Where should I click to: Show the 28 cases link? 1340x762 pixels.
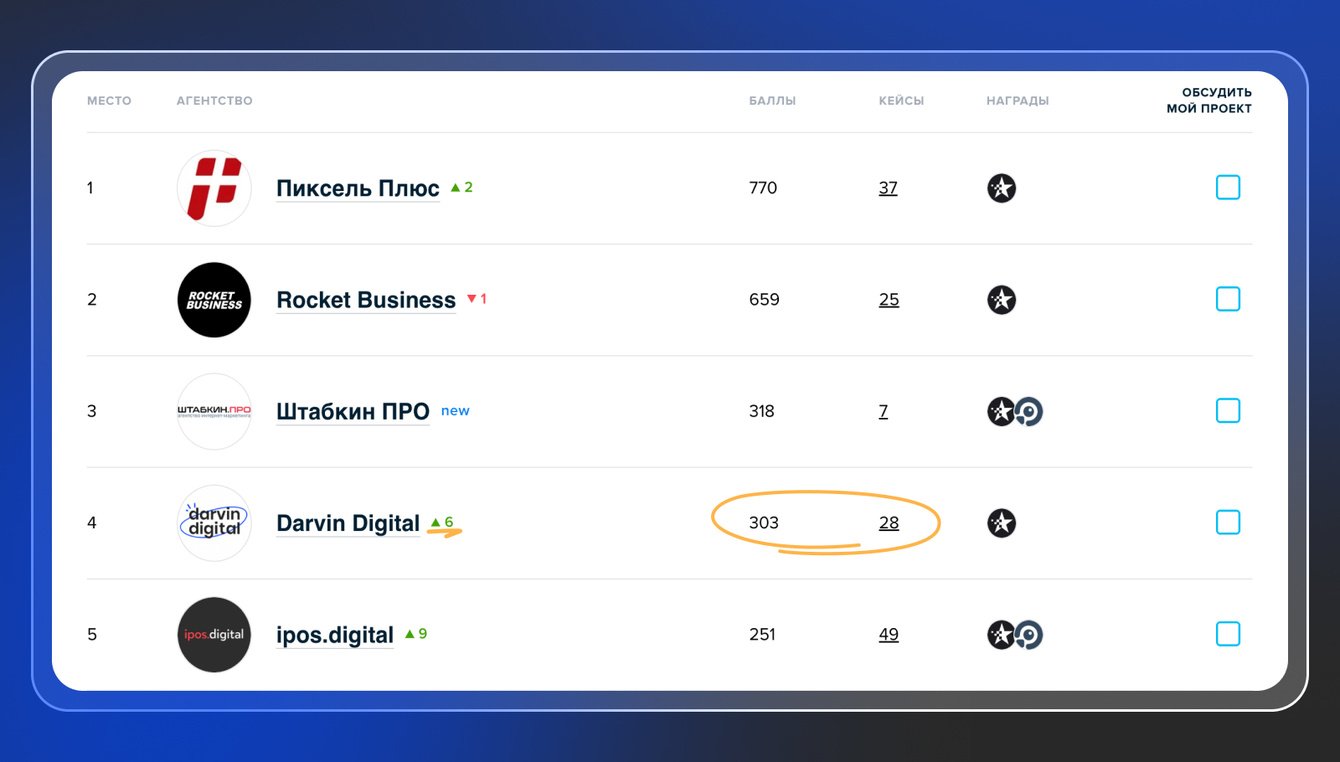[x=889, y=523]
